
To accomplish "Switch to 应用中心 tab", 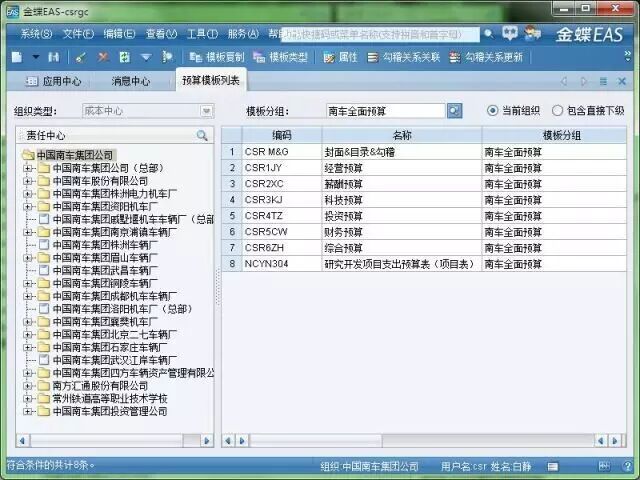I will point(53,81).
